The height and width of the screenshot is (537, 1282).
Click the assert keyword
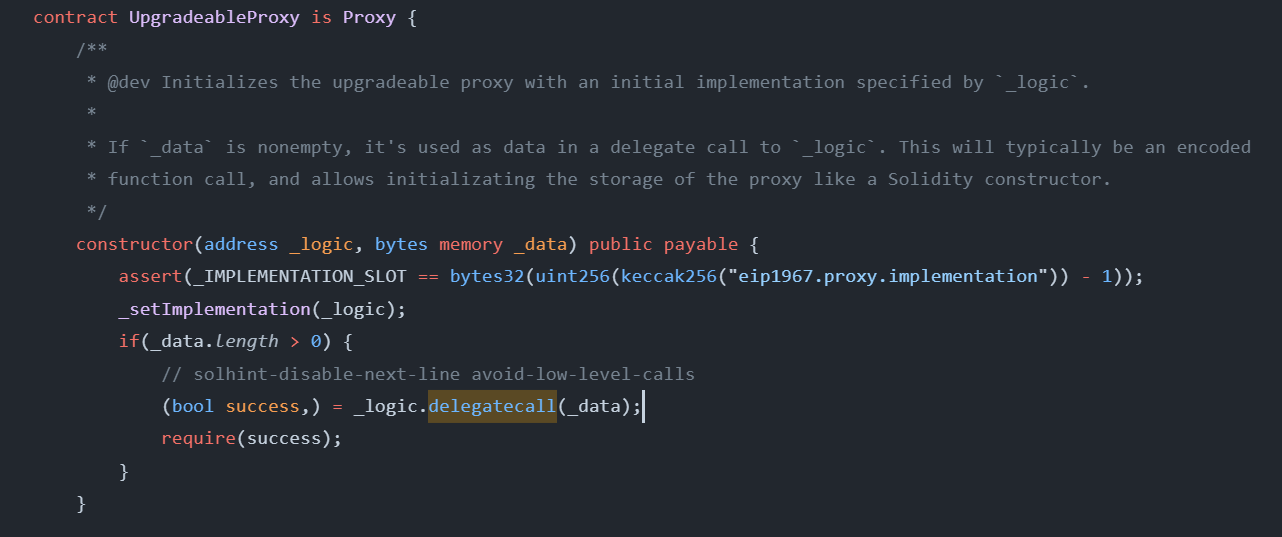point(146,277)
